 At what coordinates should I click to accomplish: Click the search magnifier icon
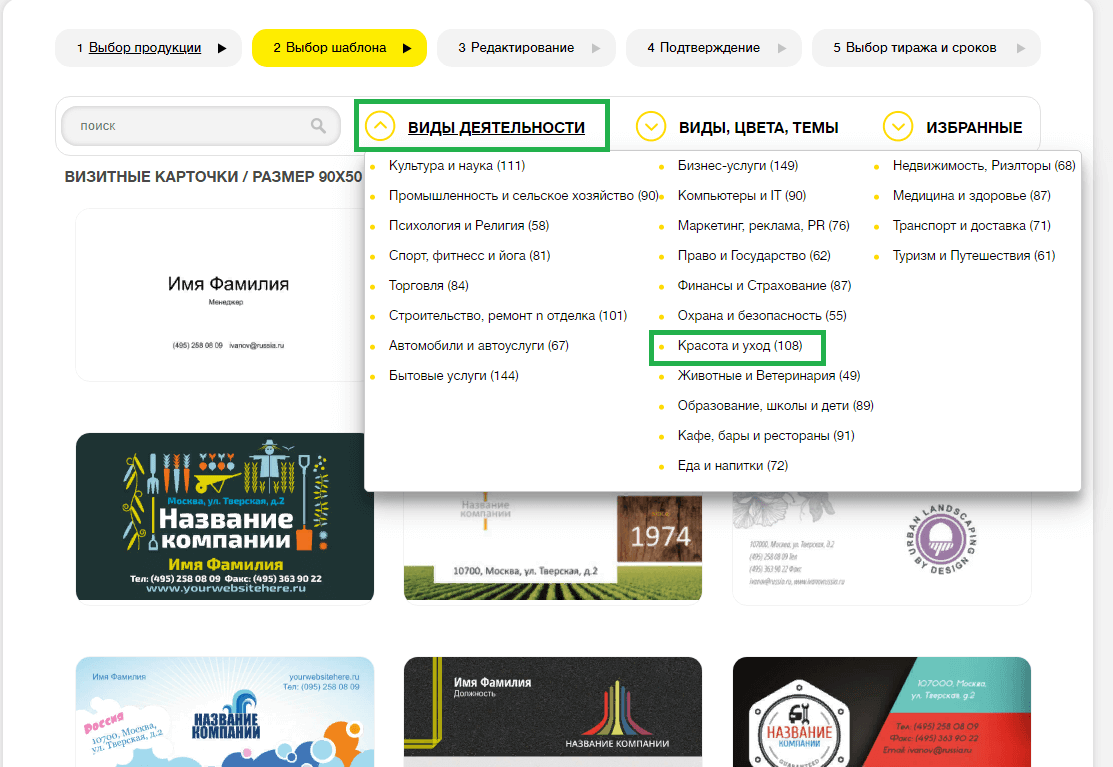(318, 126)
